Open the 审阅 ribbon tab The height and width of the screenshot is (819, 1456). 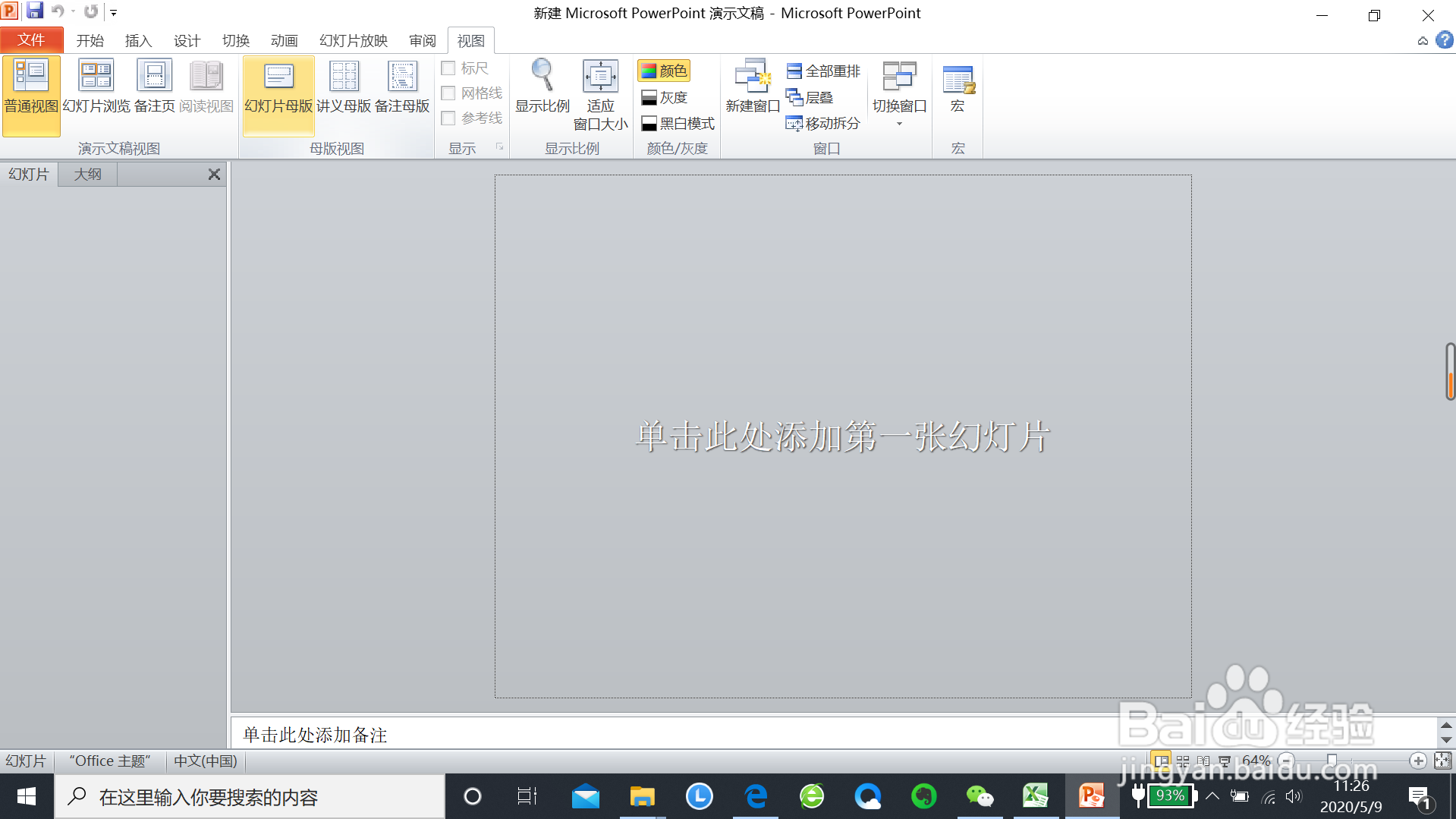(423, 40)
